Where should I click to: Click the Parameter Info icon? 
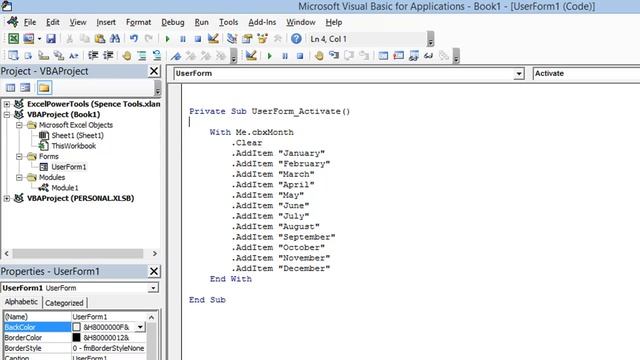[59, 56]
